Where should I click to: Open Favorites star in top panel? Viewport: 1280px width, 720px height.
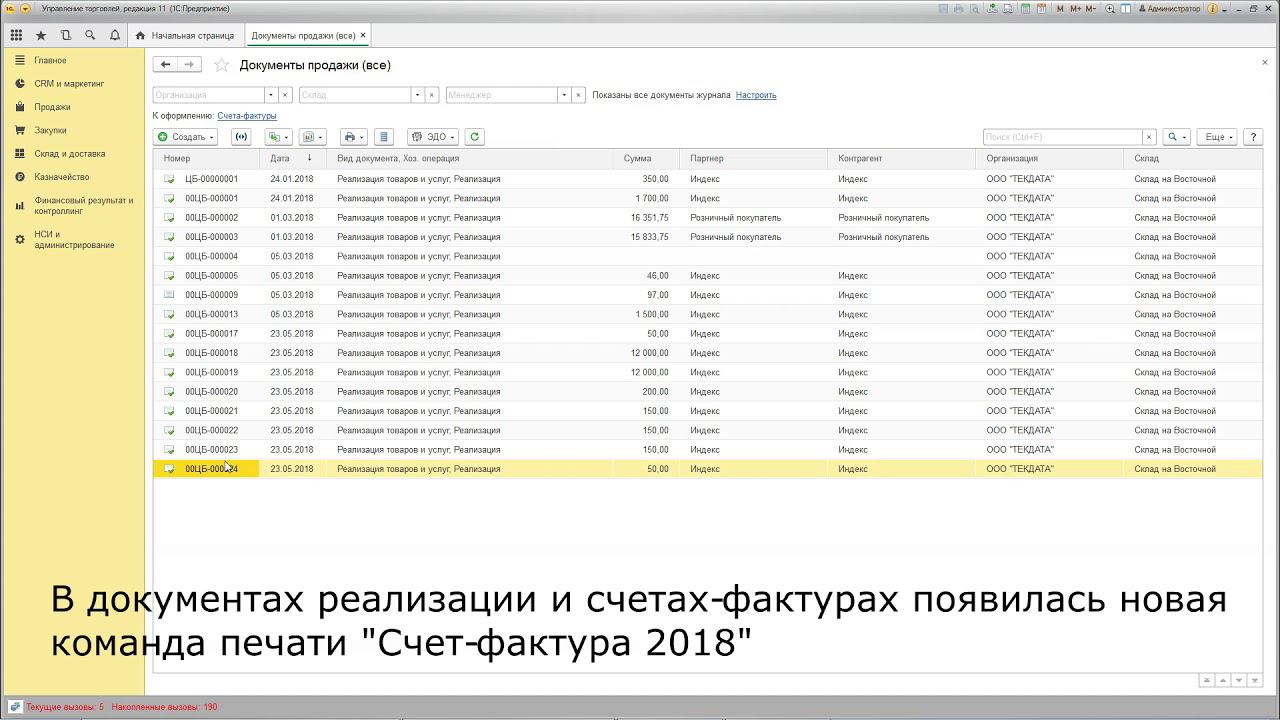coord(41,35)
